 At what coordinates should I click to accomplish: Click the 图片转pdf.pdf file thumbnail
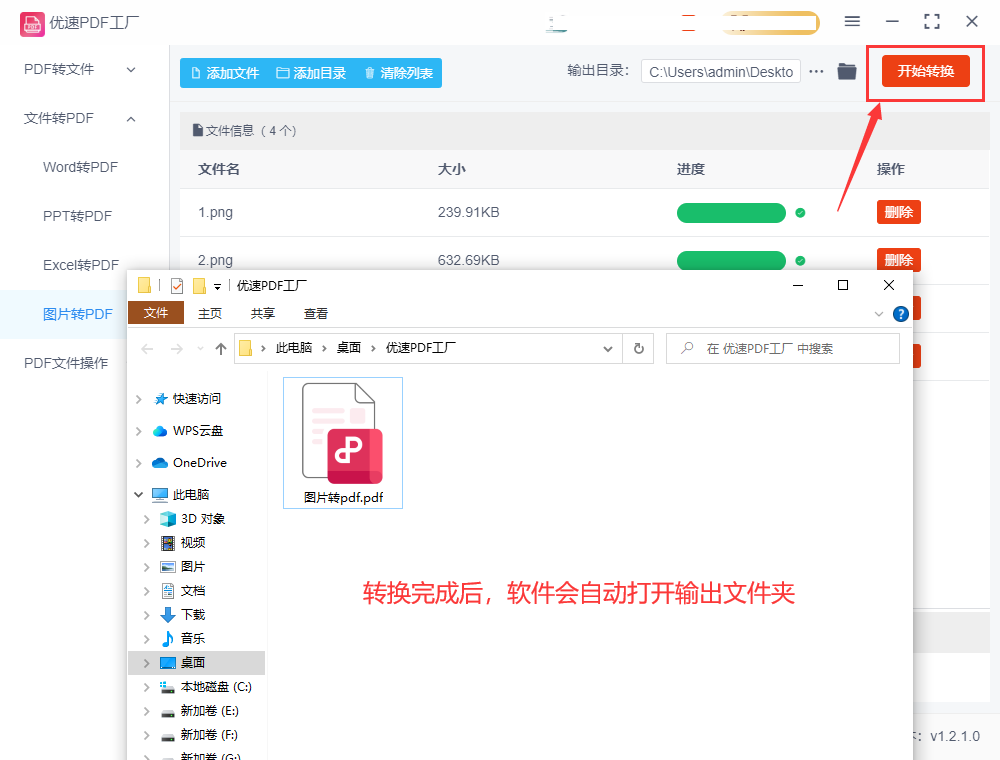[x=343, y=442]
